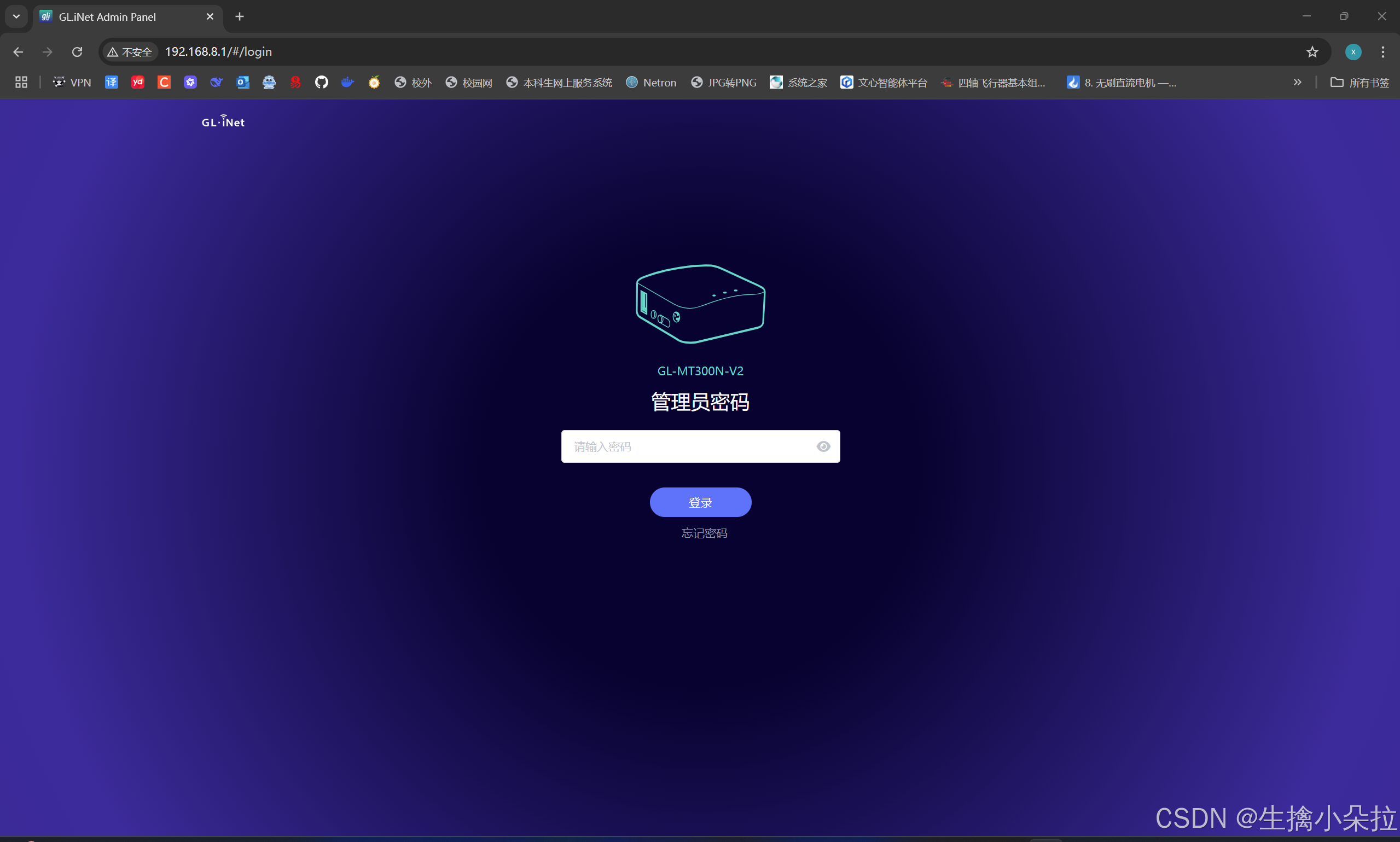1400x842 pixels.
Task: Click the 不安全 site security indicator
Action: (130, 51)
